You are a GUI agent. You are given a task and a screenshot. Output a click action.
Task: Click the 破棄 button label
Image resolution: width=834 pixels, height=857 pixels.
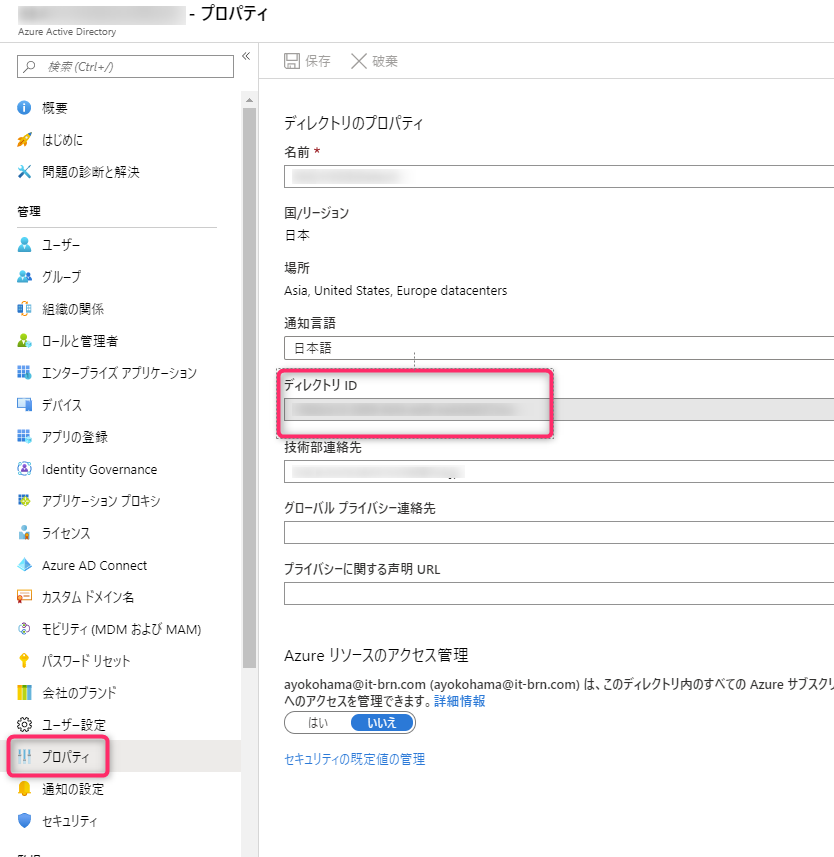(385, 61)
